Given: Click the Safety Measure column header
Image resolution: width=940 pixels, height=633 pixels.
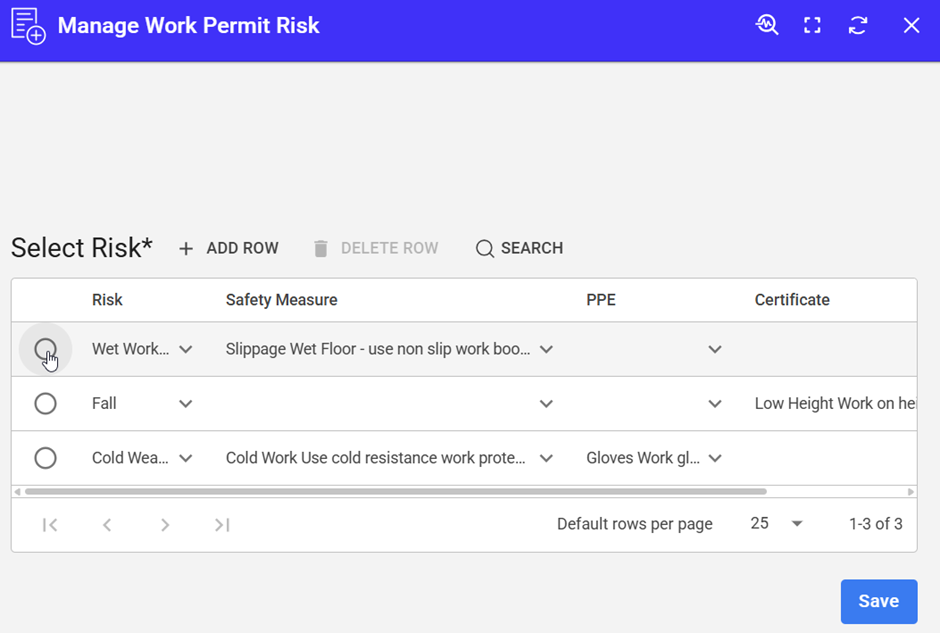Looking at the screenshot, I should (x=281, y=300).
